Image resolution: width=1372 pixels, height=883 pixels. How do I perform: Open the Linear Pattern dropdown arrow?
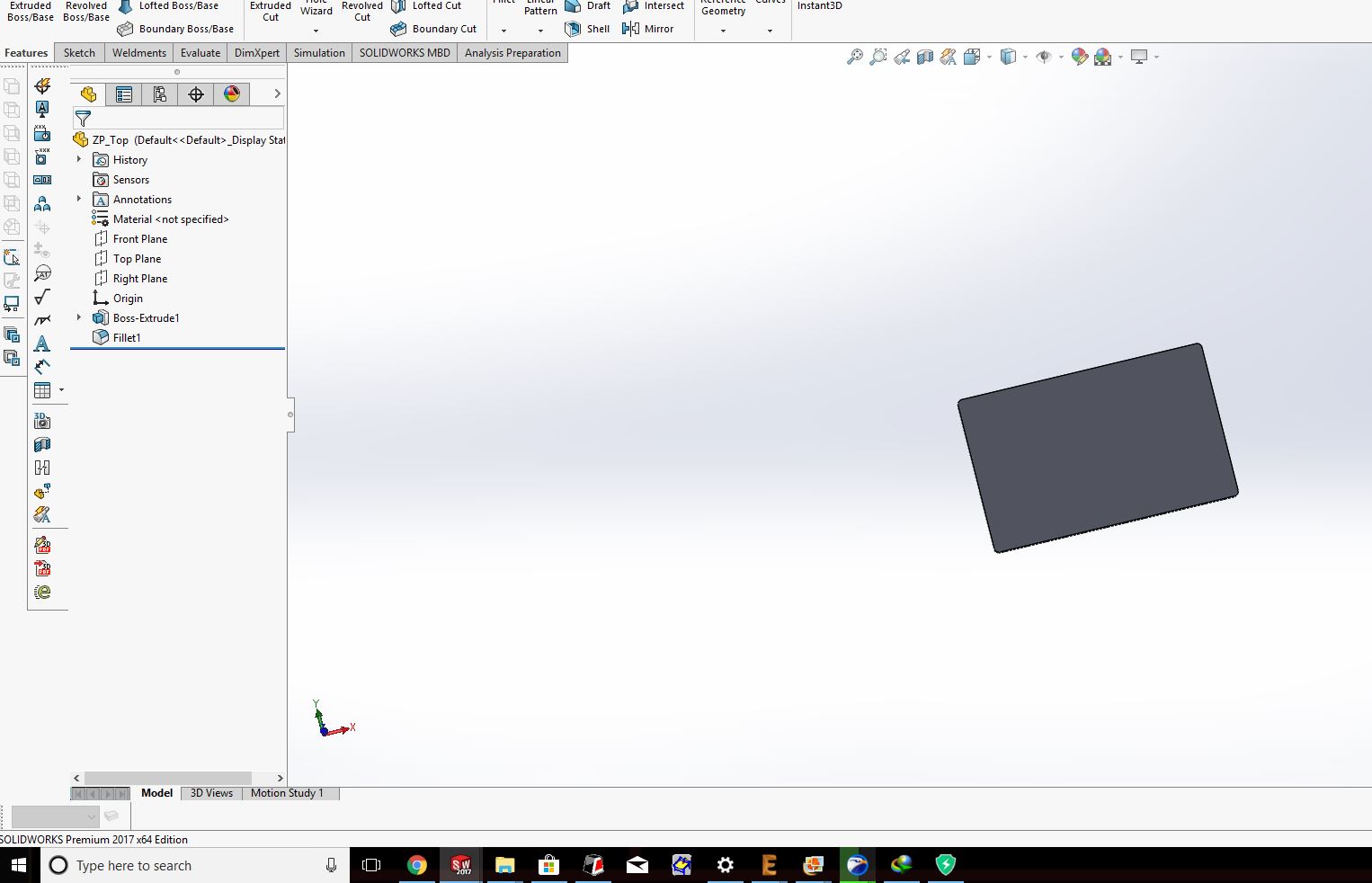pos(540,31)
